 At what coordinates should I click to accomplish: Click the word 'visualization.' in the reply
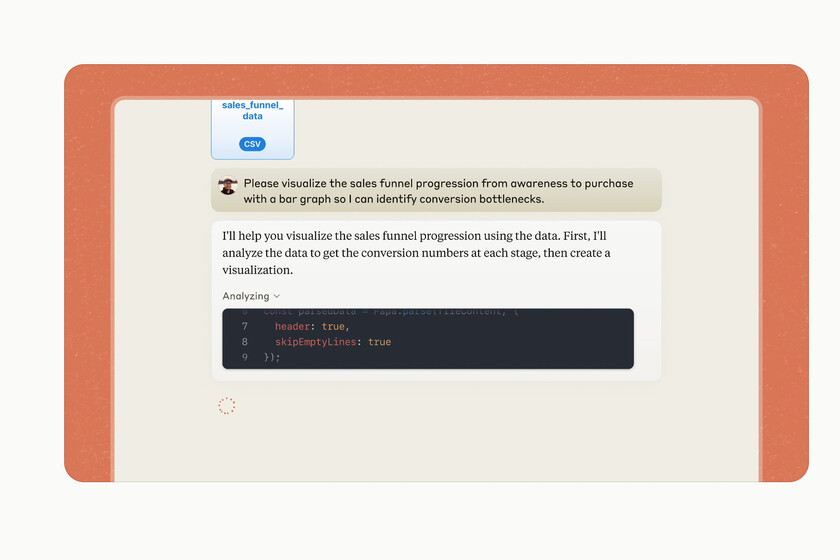[258, 270]
